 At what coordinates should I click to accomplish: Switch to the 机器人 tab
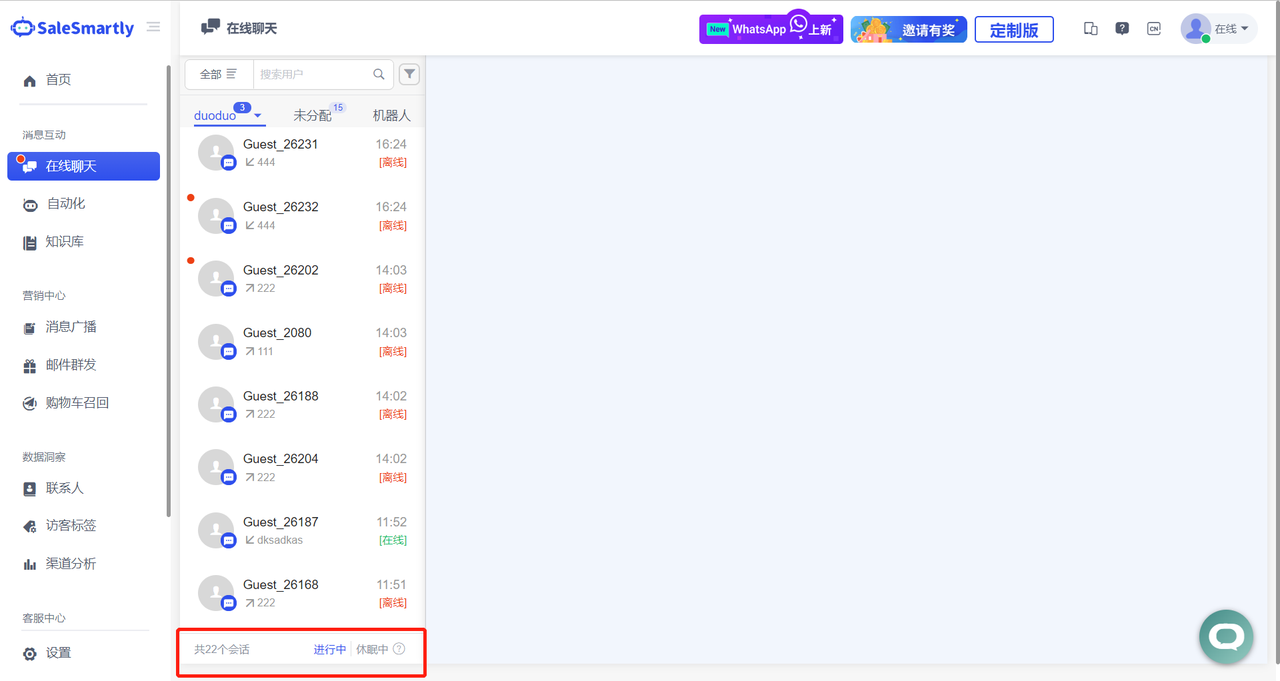coord(391,116)
